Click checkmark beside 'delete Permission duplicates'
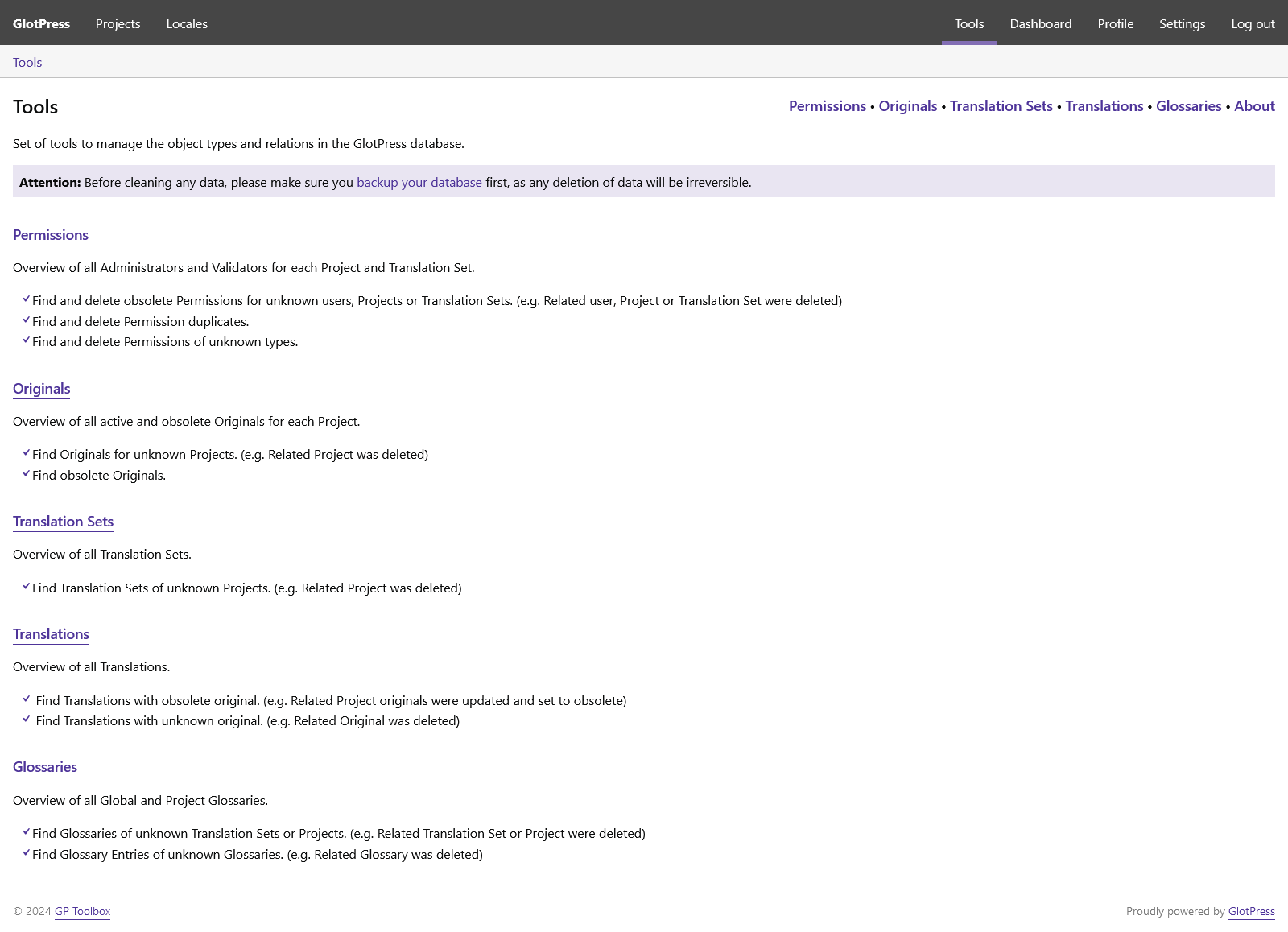 27,320
